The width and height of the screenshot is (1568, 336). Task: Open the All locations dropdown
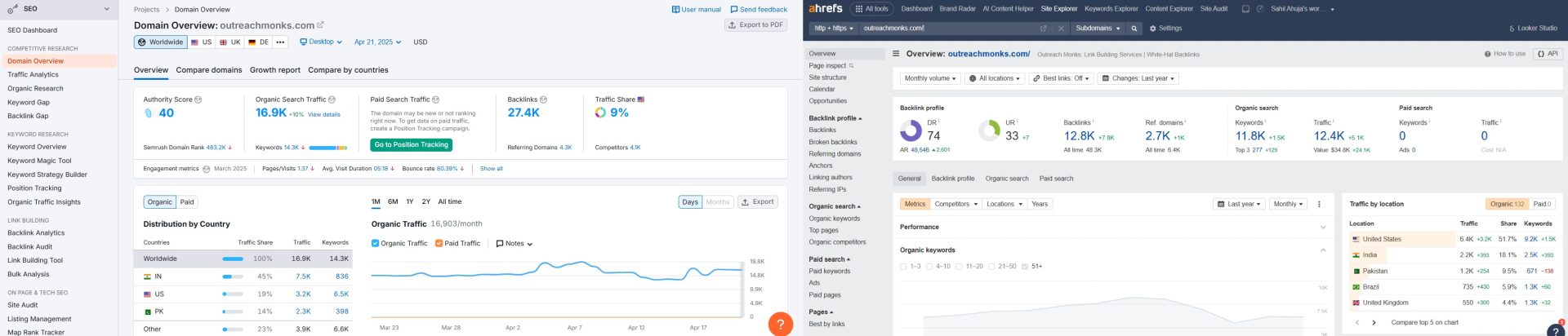995,79
